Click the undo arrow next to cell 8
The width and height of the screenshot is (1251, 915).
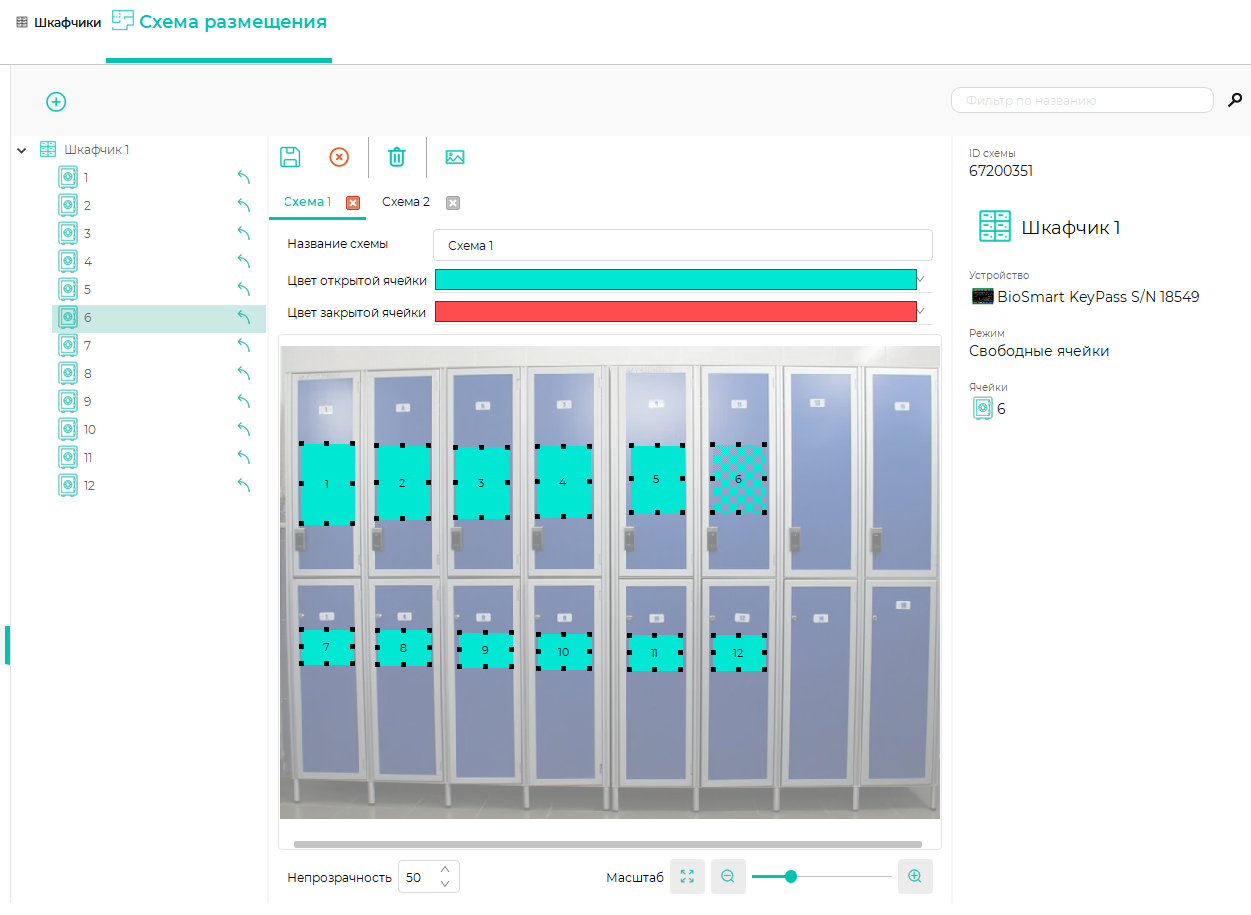[x=243, y=373]
